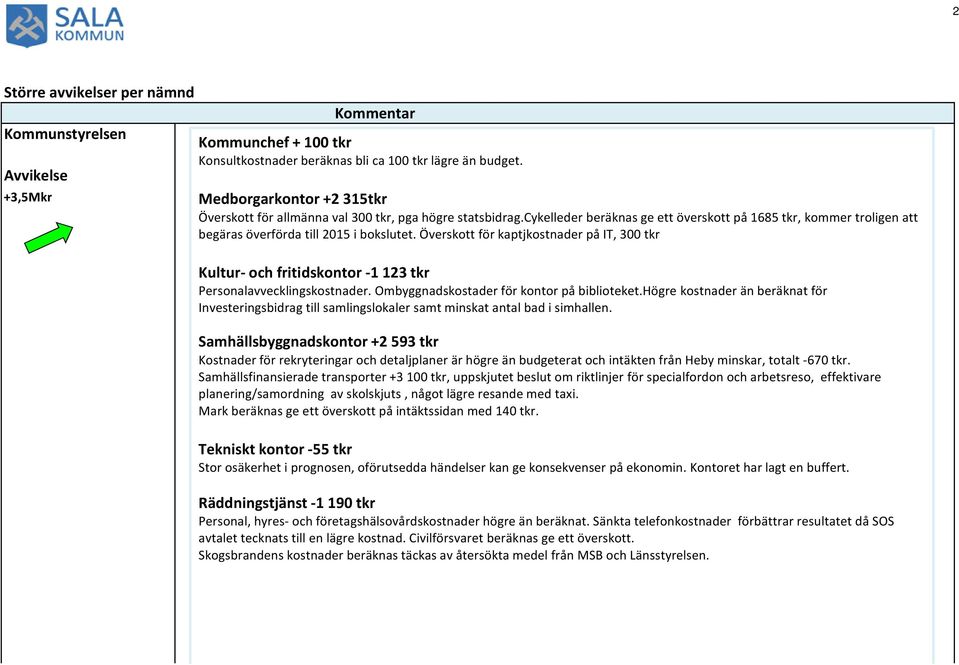Select the '+3,5Mkr' deviation value

(28, 198)
